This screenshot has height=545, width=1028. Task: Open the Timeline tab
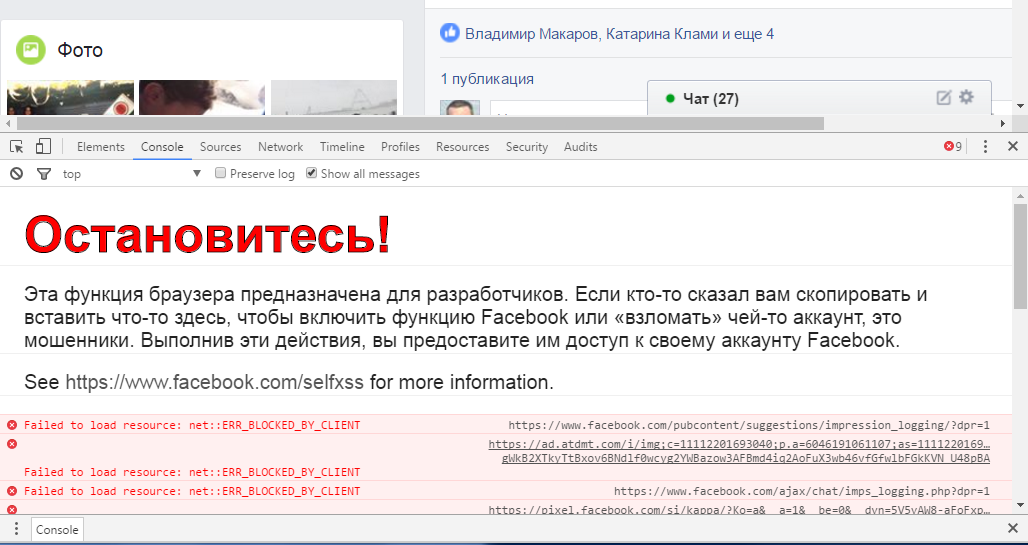pyautogui.click(x=342, y=147)
